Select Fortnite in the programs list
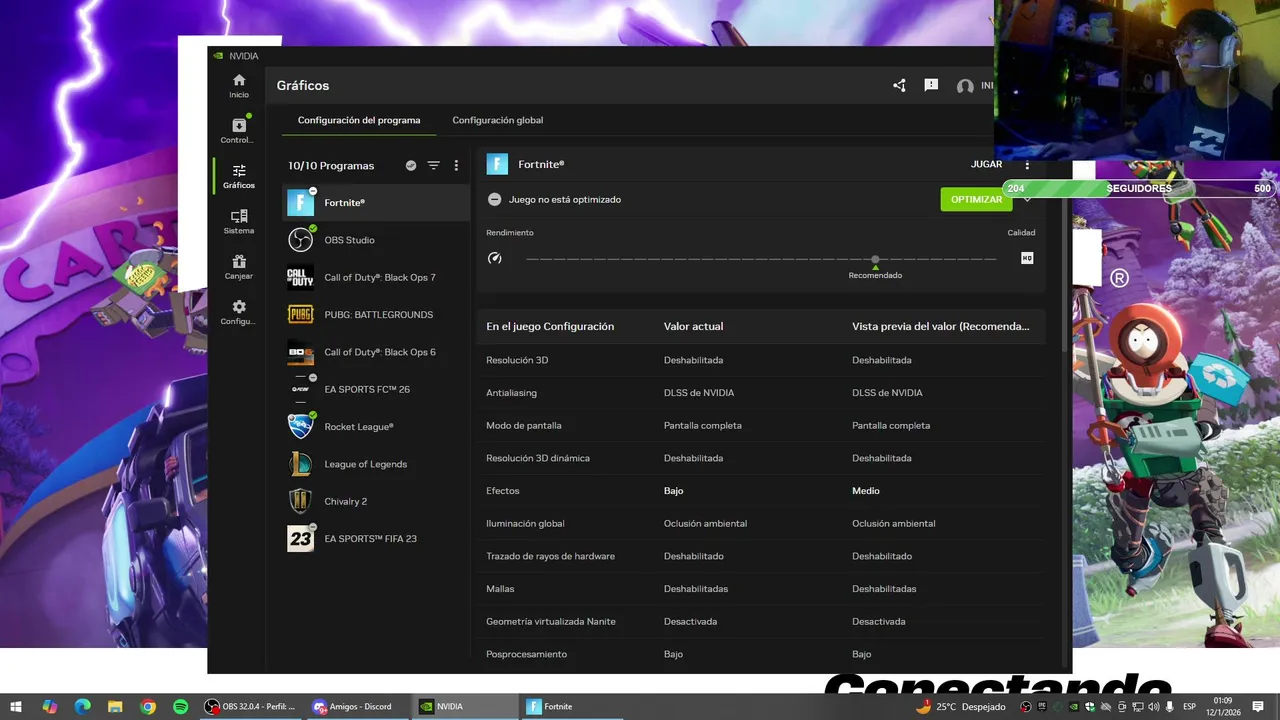Viewport: 1280px width, 720px height. point(376,203)
